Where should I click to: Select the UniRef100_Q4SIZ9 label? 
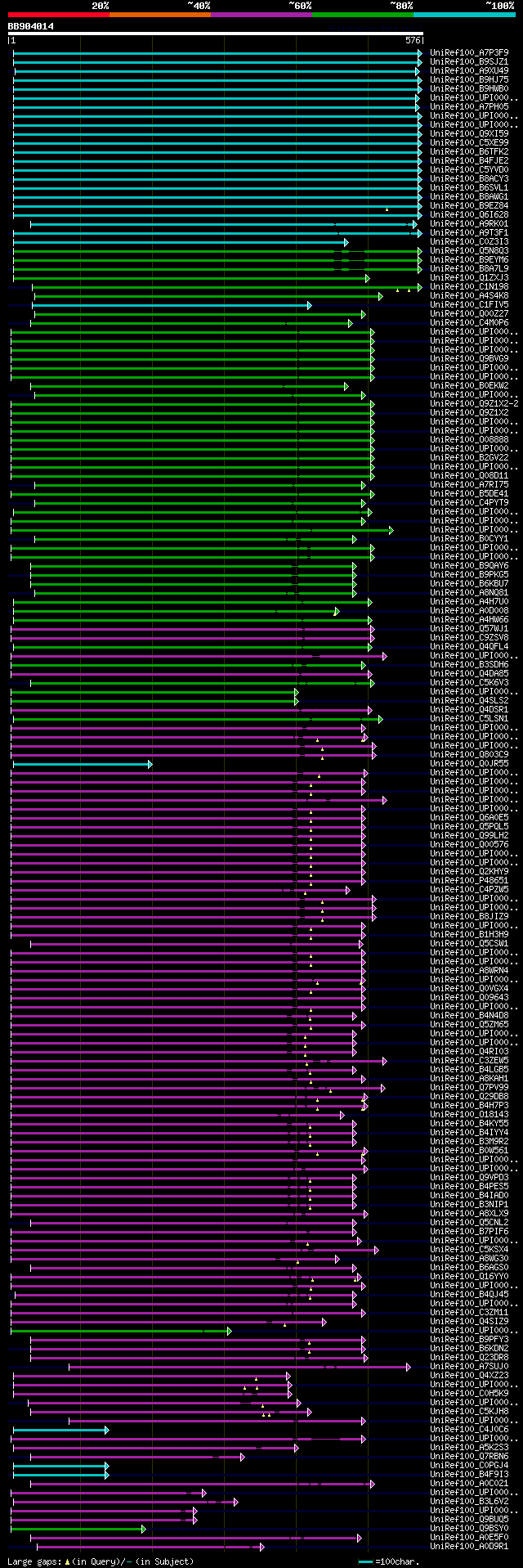(469, 1321)
